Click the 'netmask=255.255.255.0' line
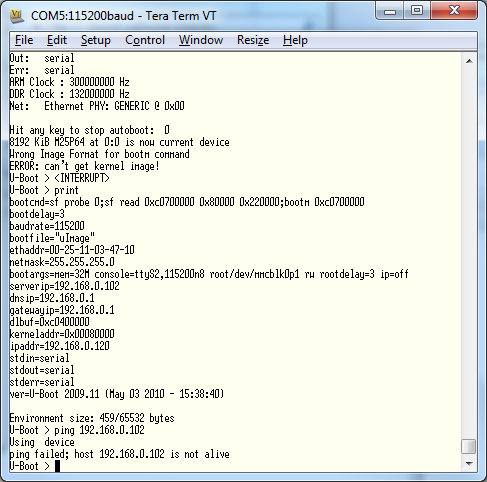 point(62,262)
